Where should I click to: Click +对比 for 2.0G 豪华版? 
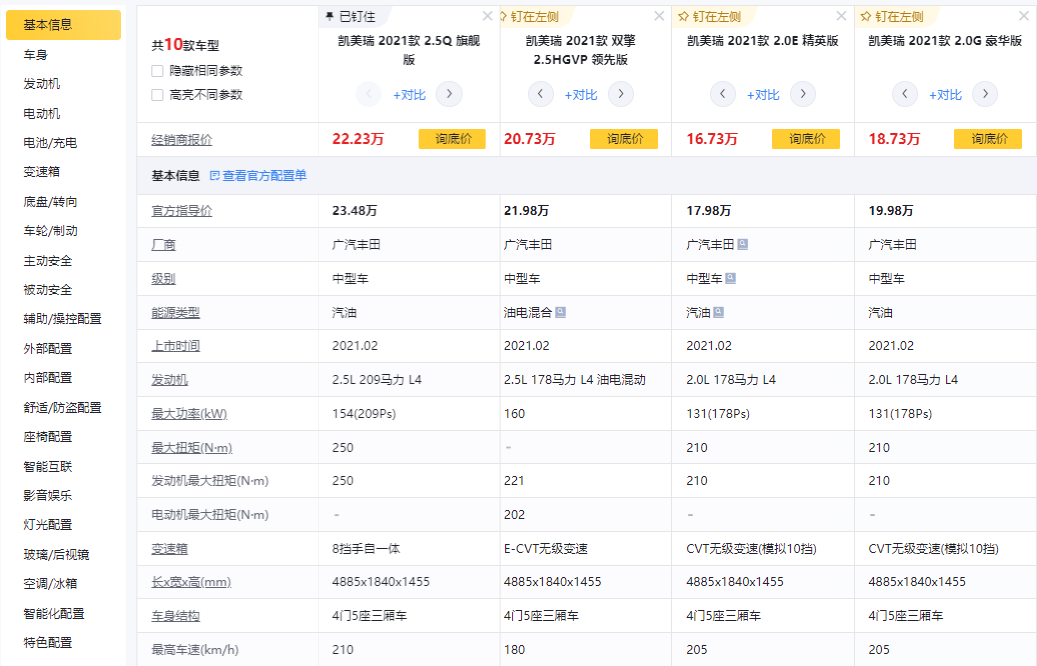[945, 95]
